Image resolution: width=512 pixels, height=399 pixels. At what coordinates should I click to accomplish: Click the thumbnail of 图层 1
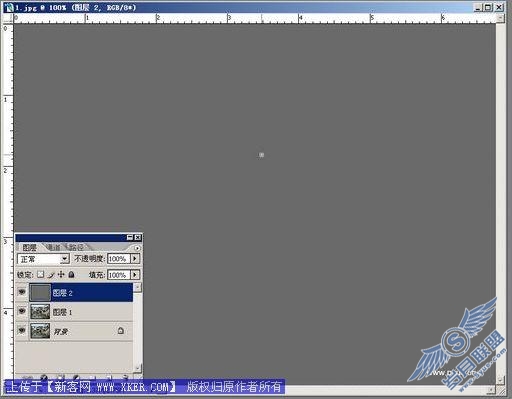[x=40, y=312]
